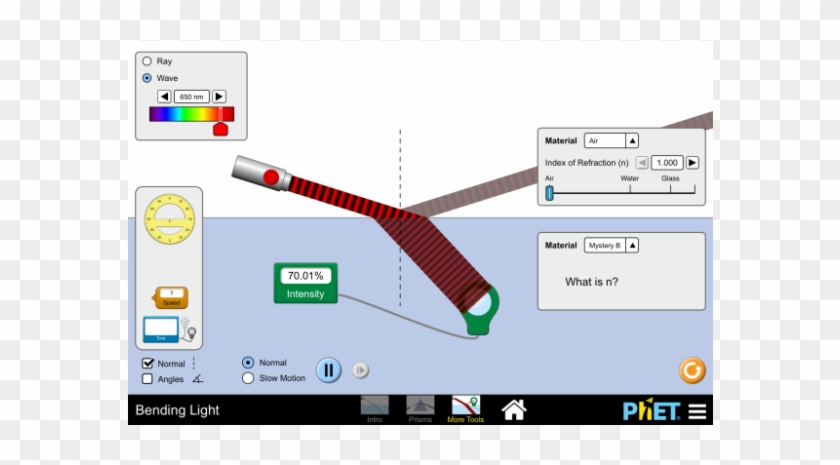Click the green intensity meter body
The width and height of the screenshot is (840, 465).
click(x=306, y=283)
